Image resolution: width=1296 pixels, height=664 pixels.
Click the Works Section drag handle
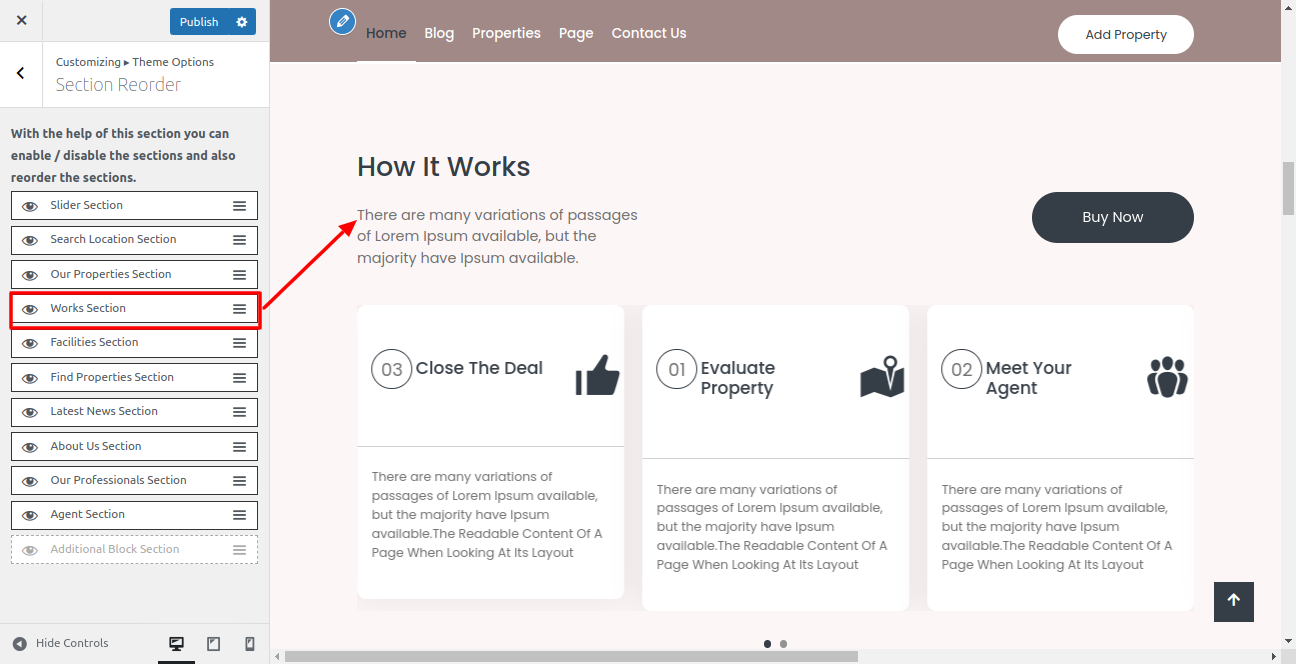pyautogui.click(x=240, y=309)
